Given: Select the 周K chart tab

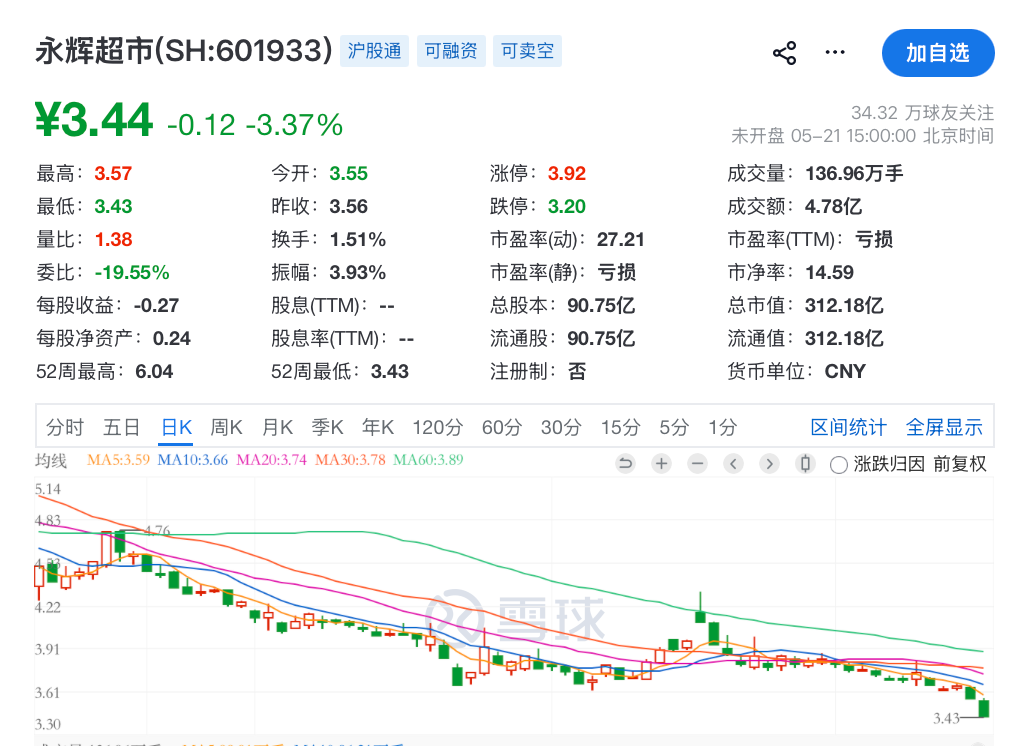Looking at the screenshot, I should [226, 427].
